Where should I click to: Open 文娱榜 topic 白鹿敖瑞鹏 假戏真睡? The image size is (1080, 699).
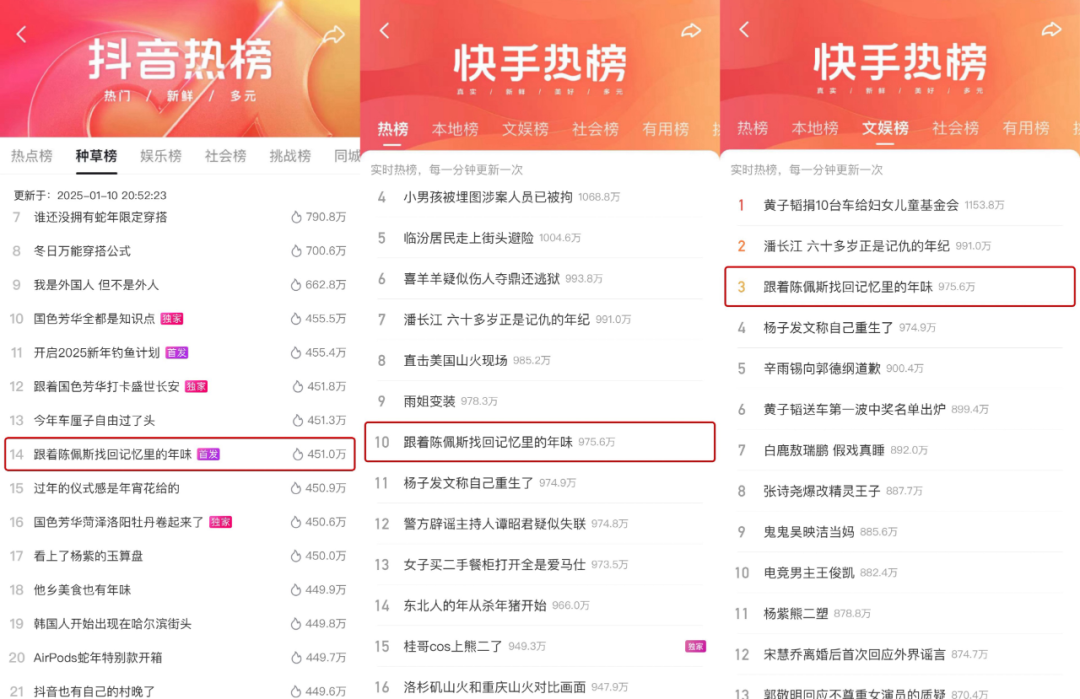[824, 450]
